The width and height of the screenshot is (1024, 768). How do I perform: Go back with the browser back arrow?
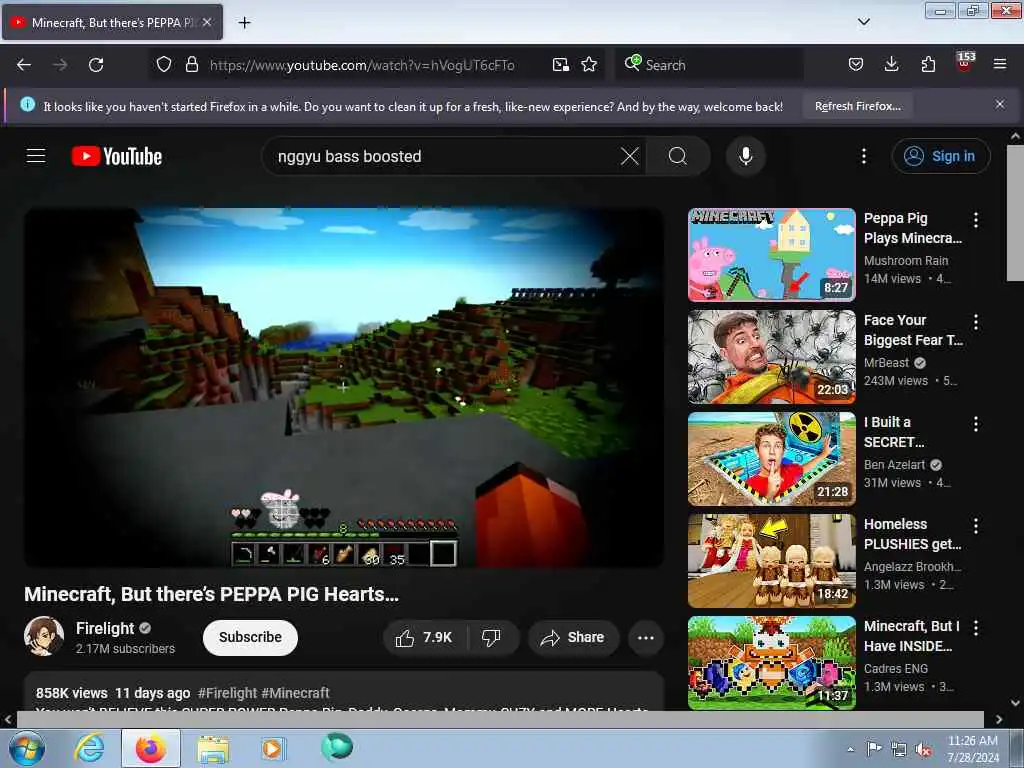click(x=24, y=65)
